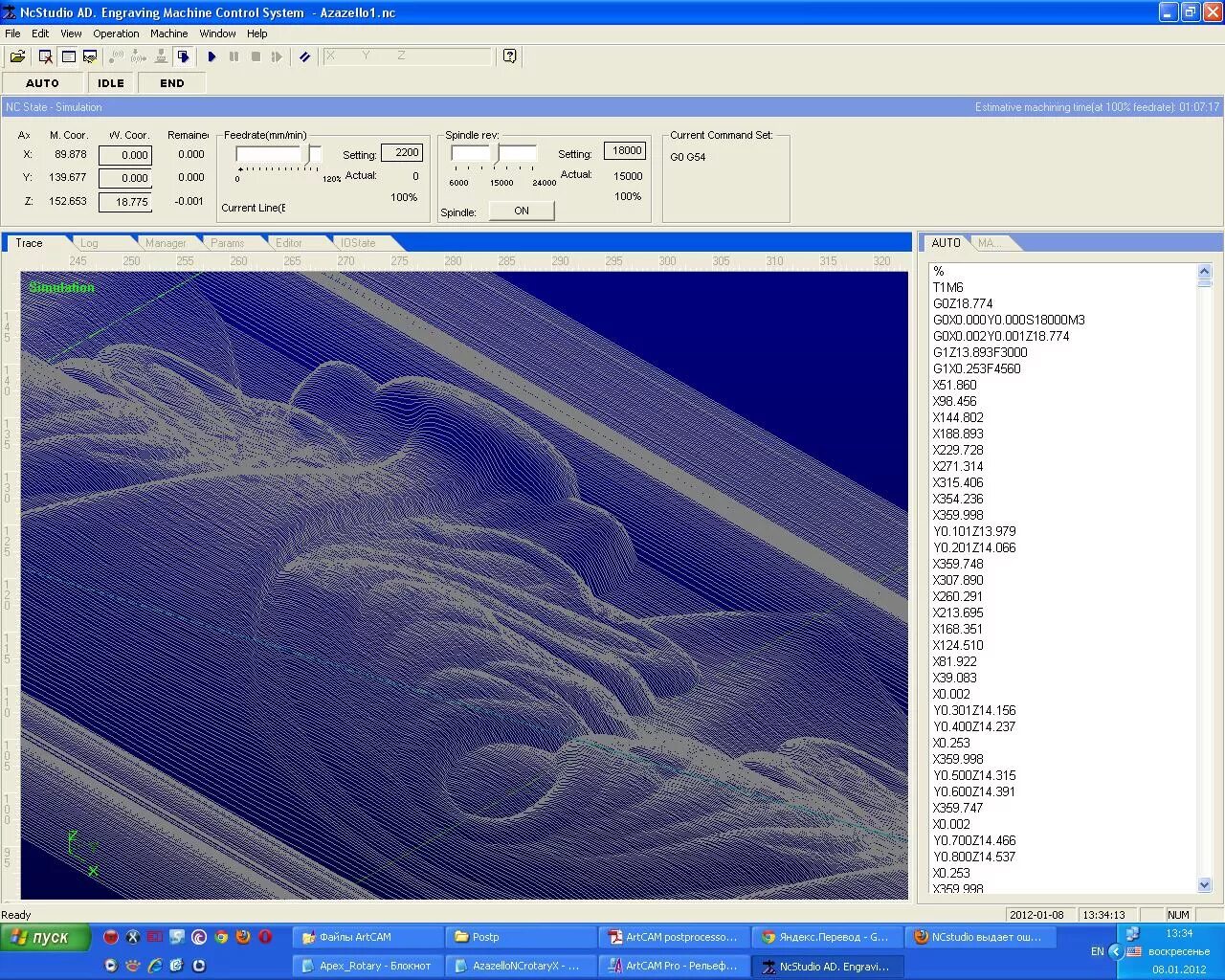Open Postp folder taskbar button
The image size is (1225, 980).
[520, 937]
